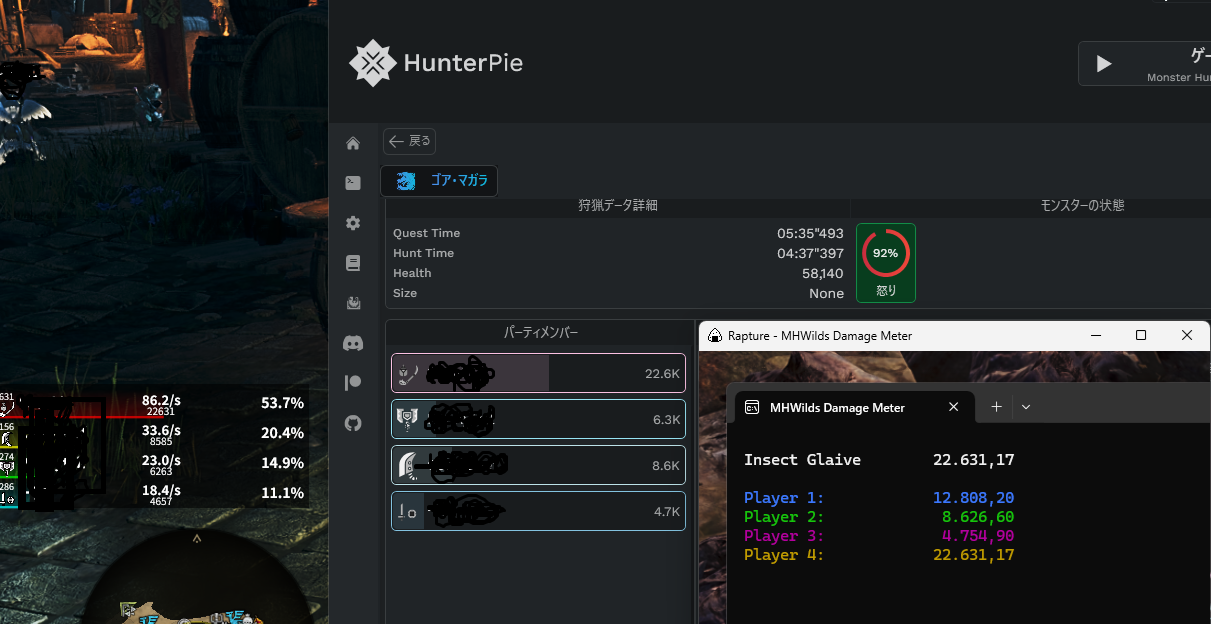Click the in-game overlay 86.2/s DPS value
The width and height of the screenshot is (1211, 624).
(x=161, y=399)
